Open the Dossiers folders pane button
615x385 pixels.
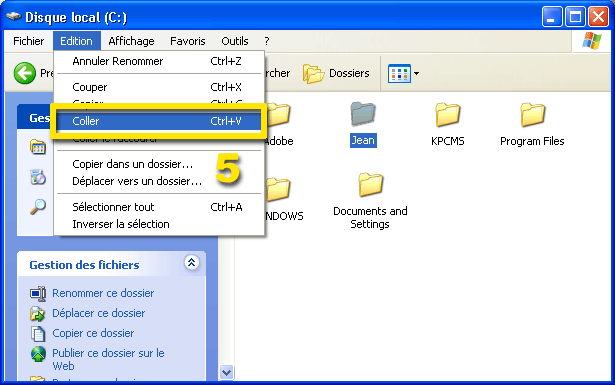click(336, 73)
